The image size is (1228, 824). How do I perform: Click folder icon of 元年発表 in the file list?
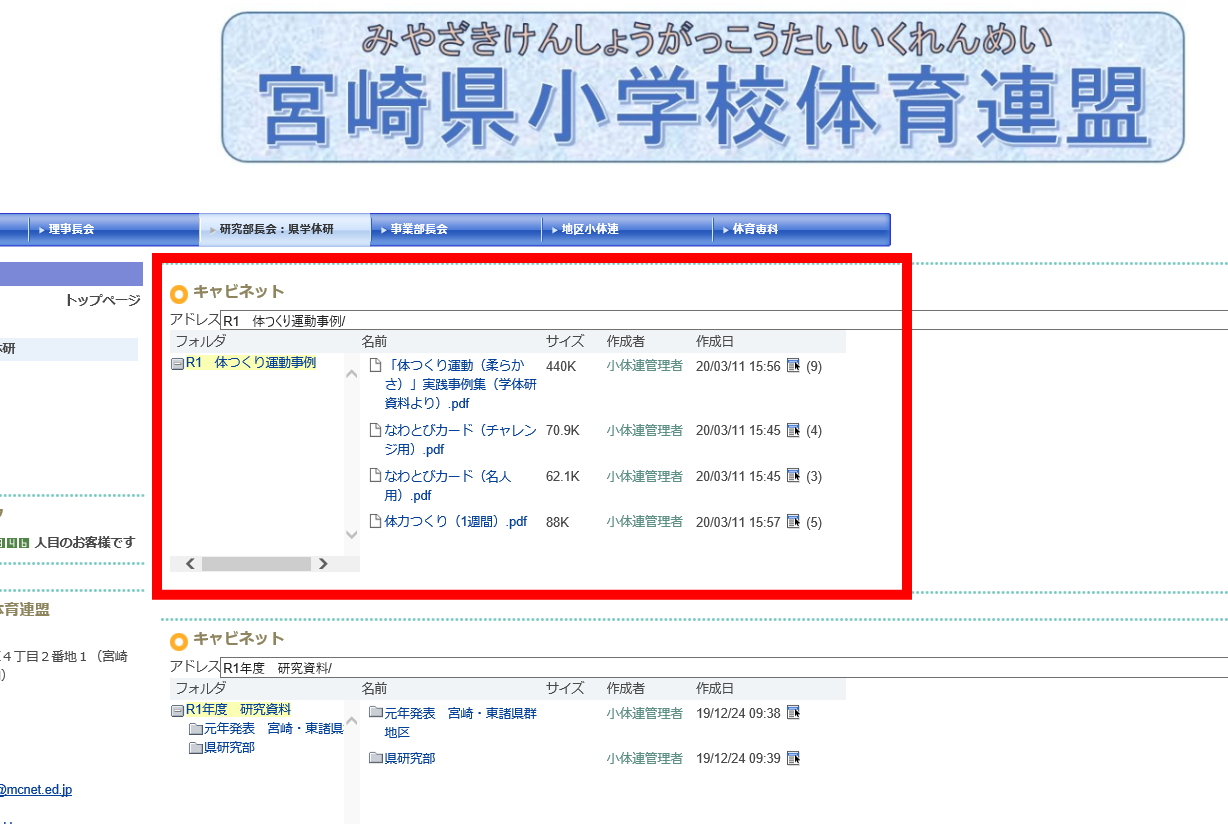coord(375,713)
